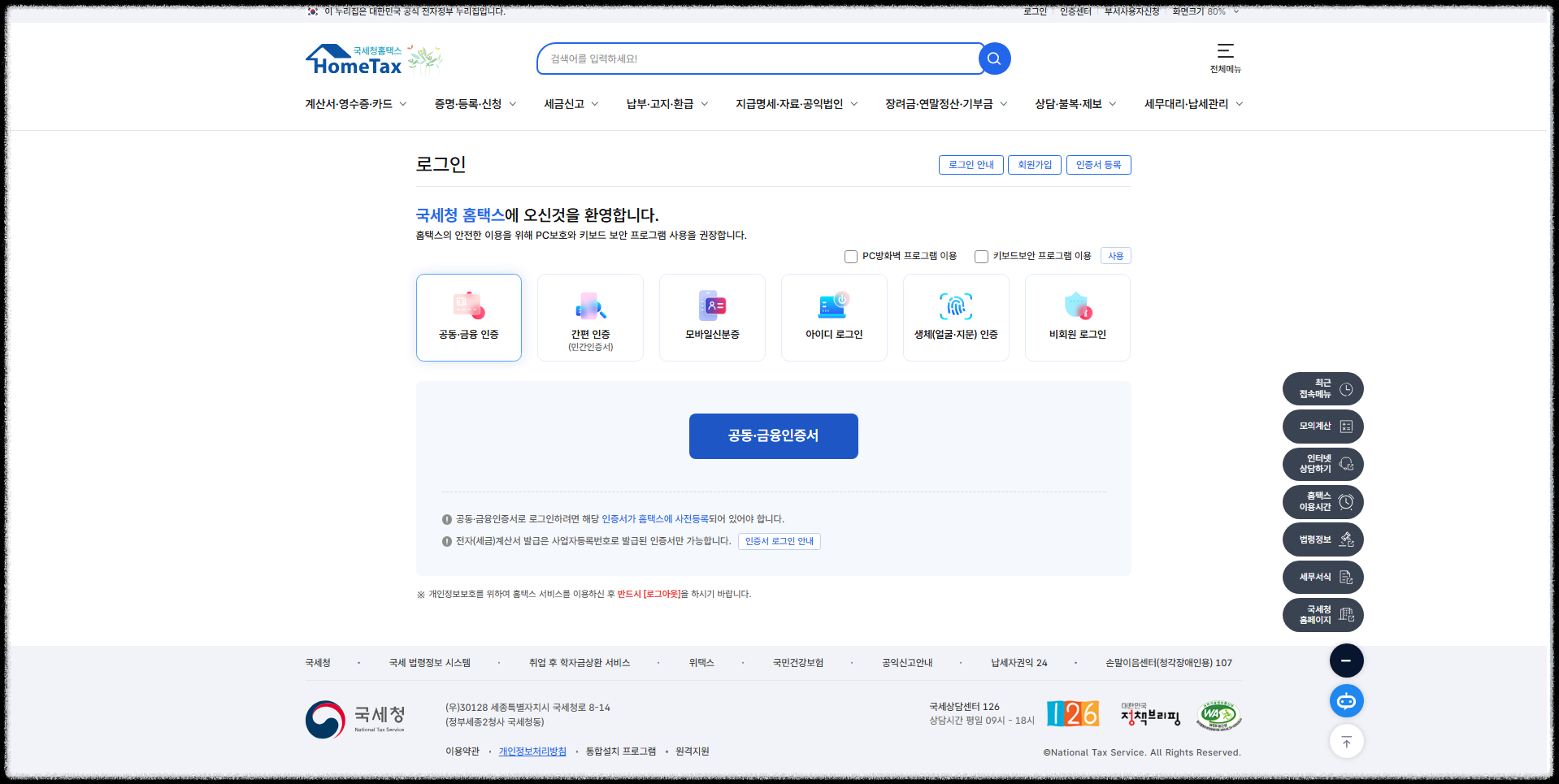Expand 납부·고지·환급 menu
Image resolution: width=1559 pixels, height=784 pixels.
667,104
